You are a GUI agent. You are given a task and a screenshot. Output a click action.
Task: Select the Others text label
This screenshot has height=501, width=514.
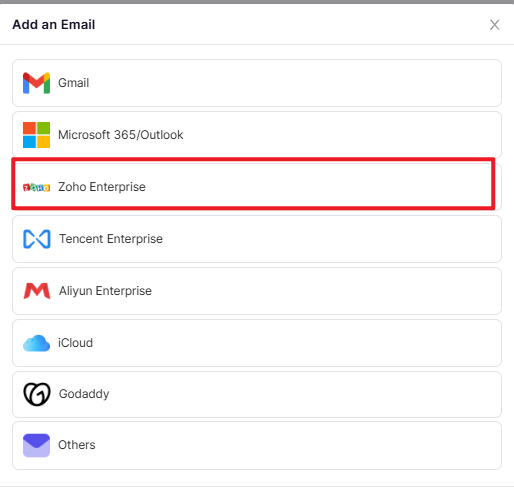click(x=77, y=445)
